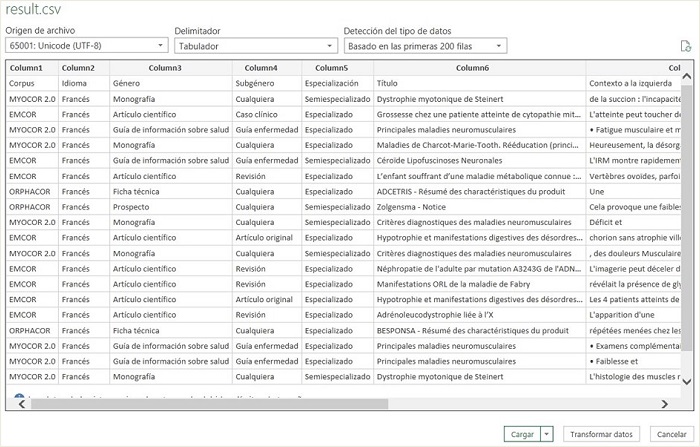Click the Transformar datos button

(x=600, y=434)
